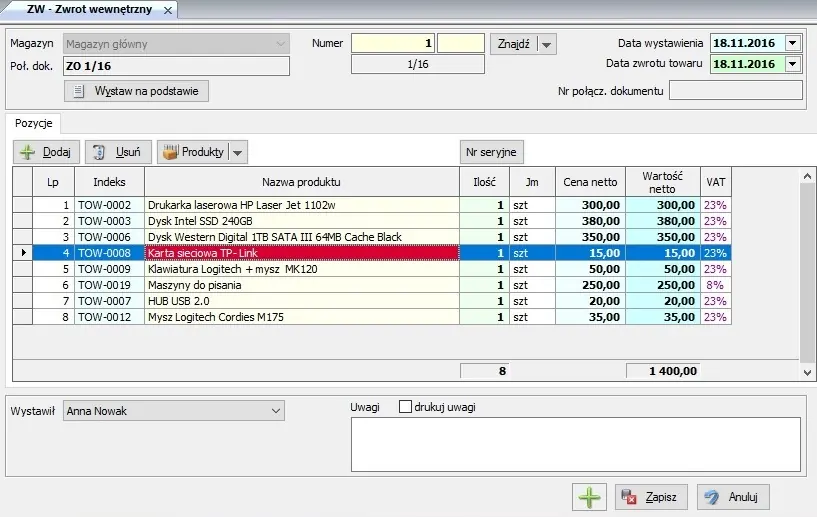
Task: Click the Ilość column header
Action: point(485,182)
